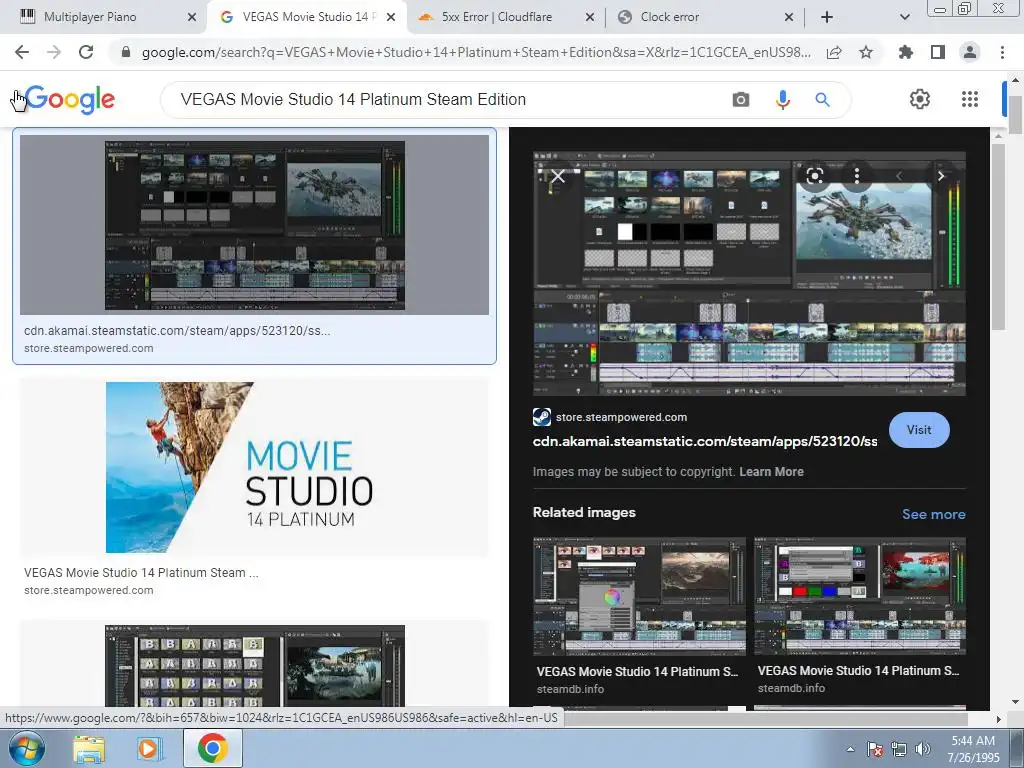The width and height of the screenshot is (1024, 768).
Task: Open store.steampowered.com source in preview
Action: coord(621,417)
